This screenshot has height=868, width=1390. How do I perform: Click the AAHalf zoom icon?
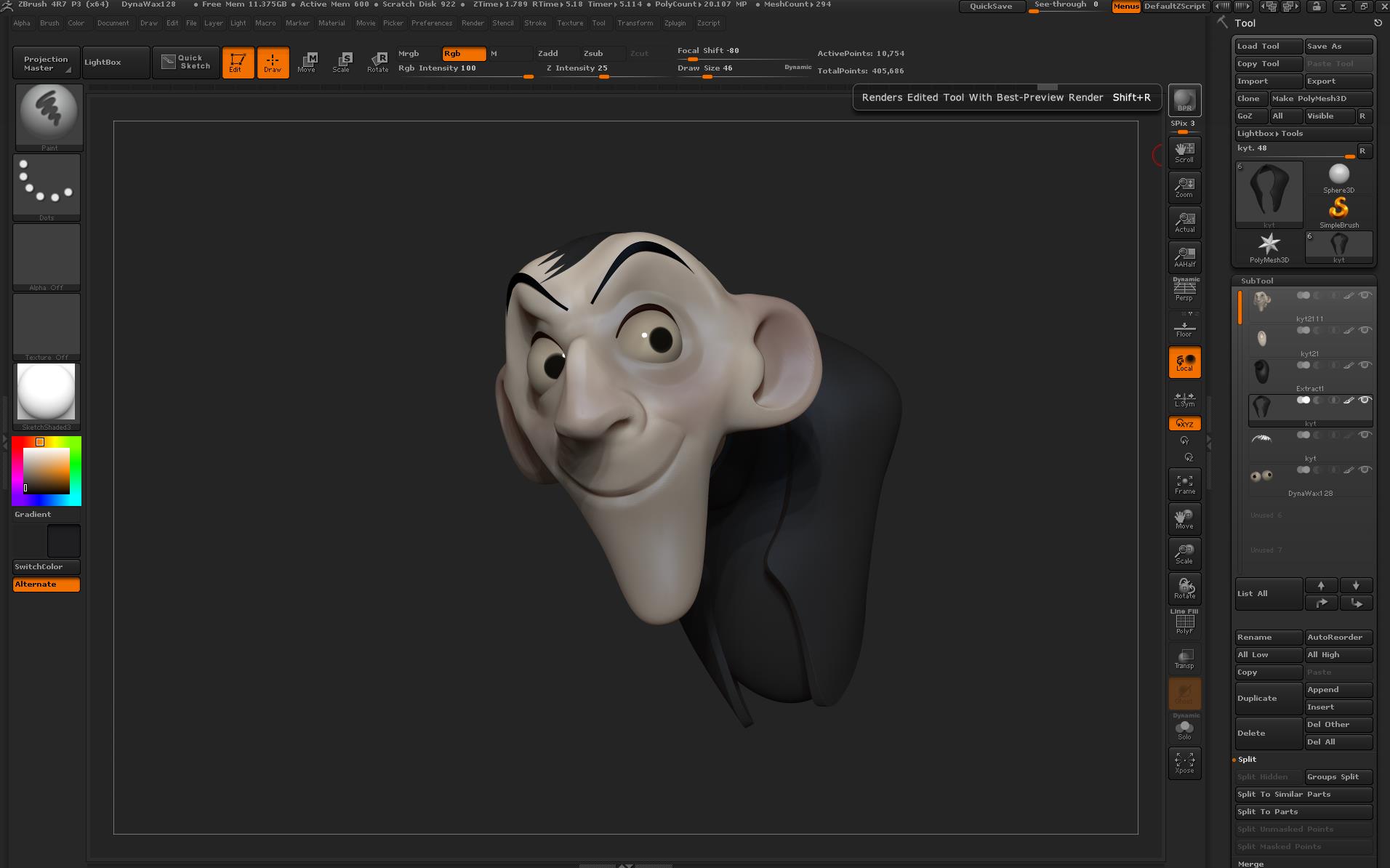tap(1184, 257)
